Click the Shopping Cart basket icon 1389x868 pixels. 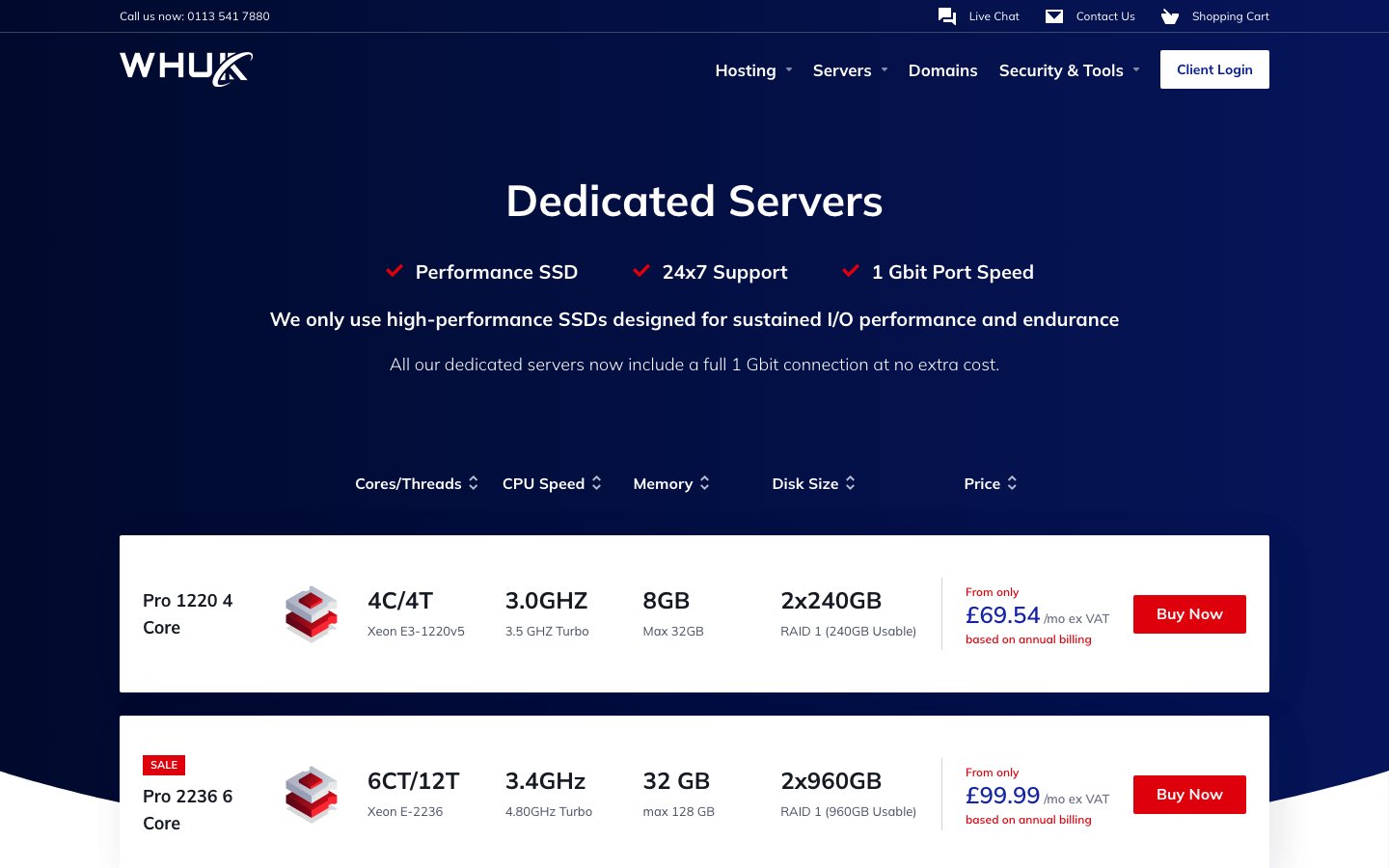[x=1170, y=16]
